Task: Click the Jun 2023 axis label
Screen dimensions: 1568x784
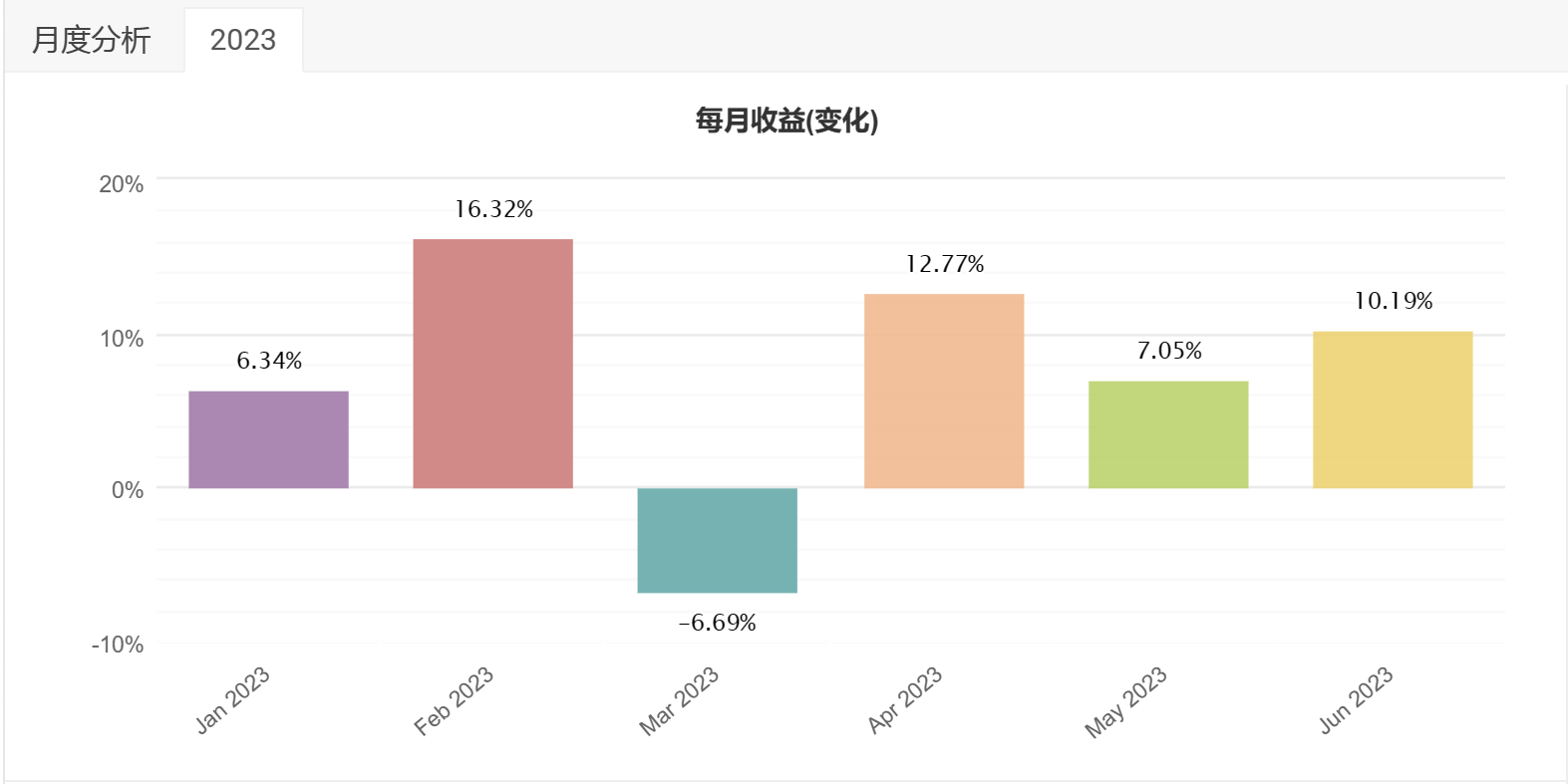Action: coord(1355,701)
